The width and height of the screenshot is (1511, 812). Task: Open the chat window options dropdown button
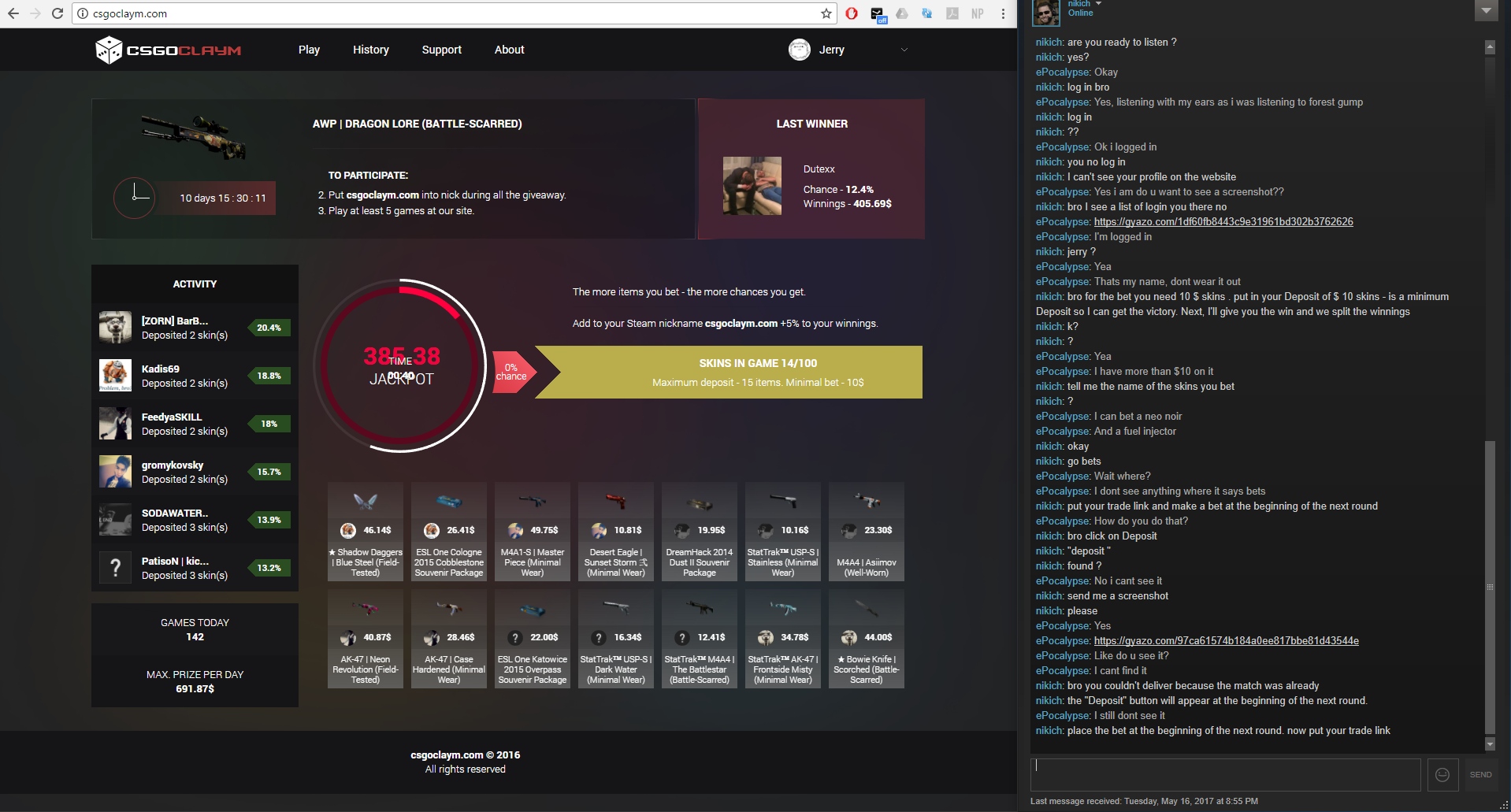pyautogui.click(x=1486, y=10)
